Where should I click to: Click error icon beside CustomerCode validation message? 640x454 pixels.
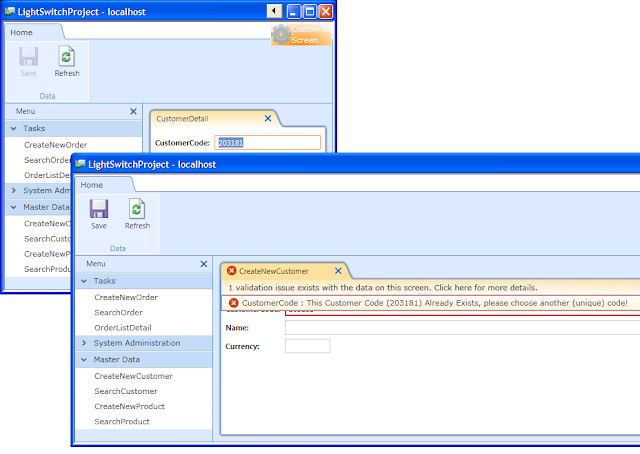(233, 303)
